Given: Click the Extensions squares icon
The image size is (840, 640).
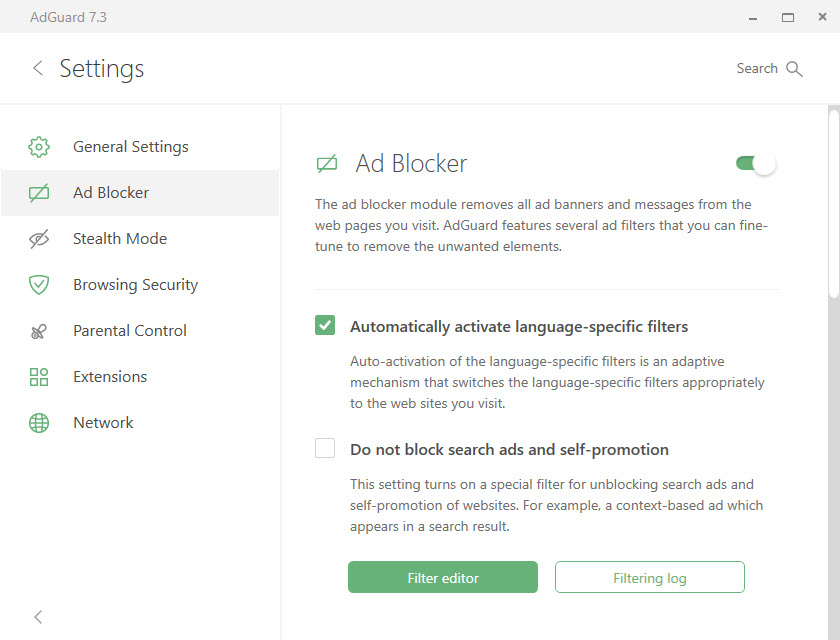Looking at the screenshot, I should pyautogui.click(x=39, y=377).
